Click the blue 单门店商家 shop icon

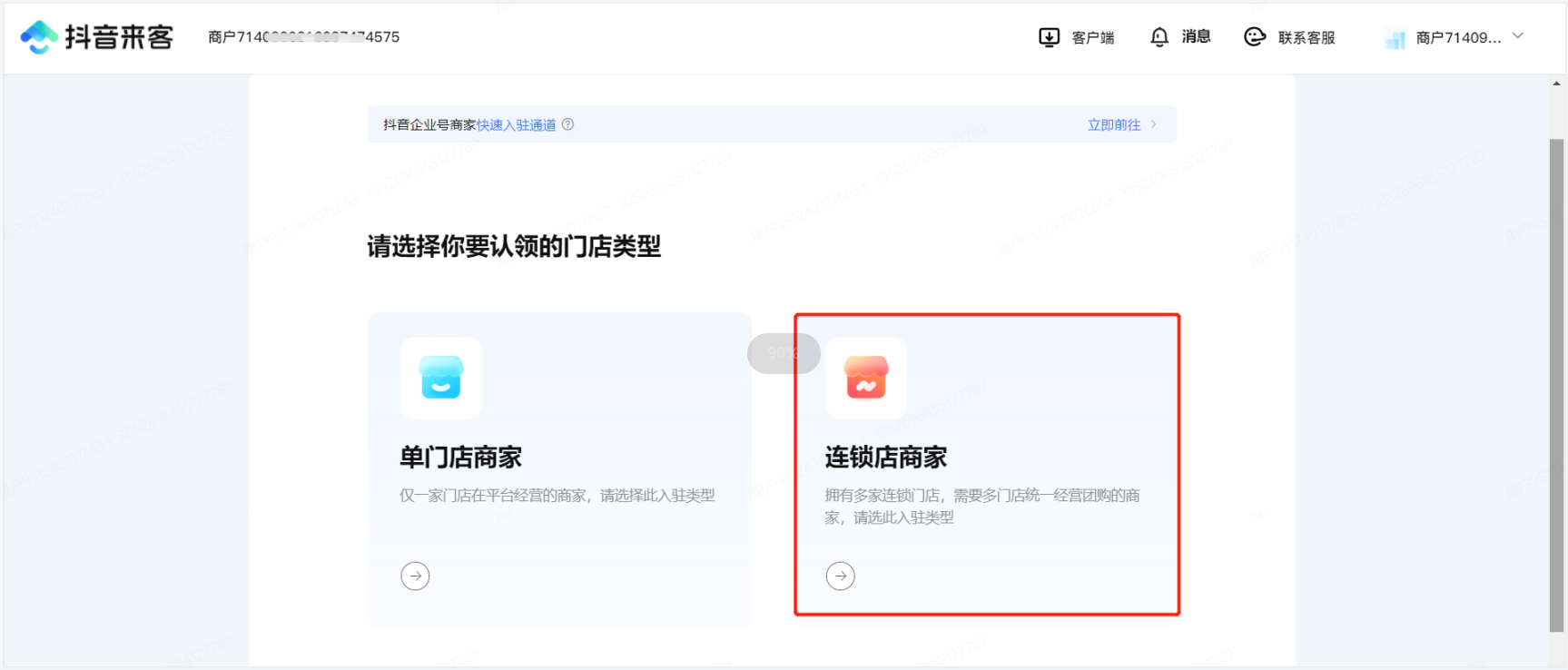[x=441, y=378]
